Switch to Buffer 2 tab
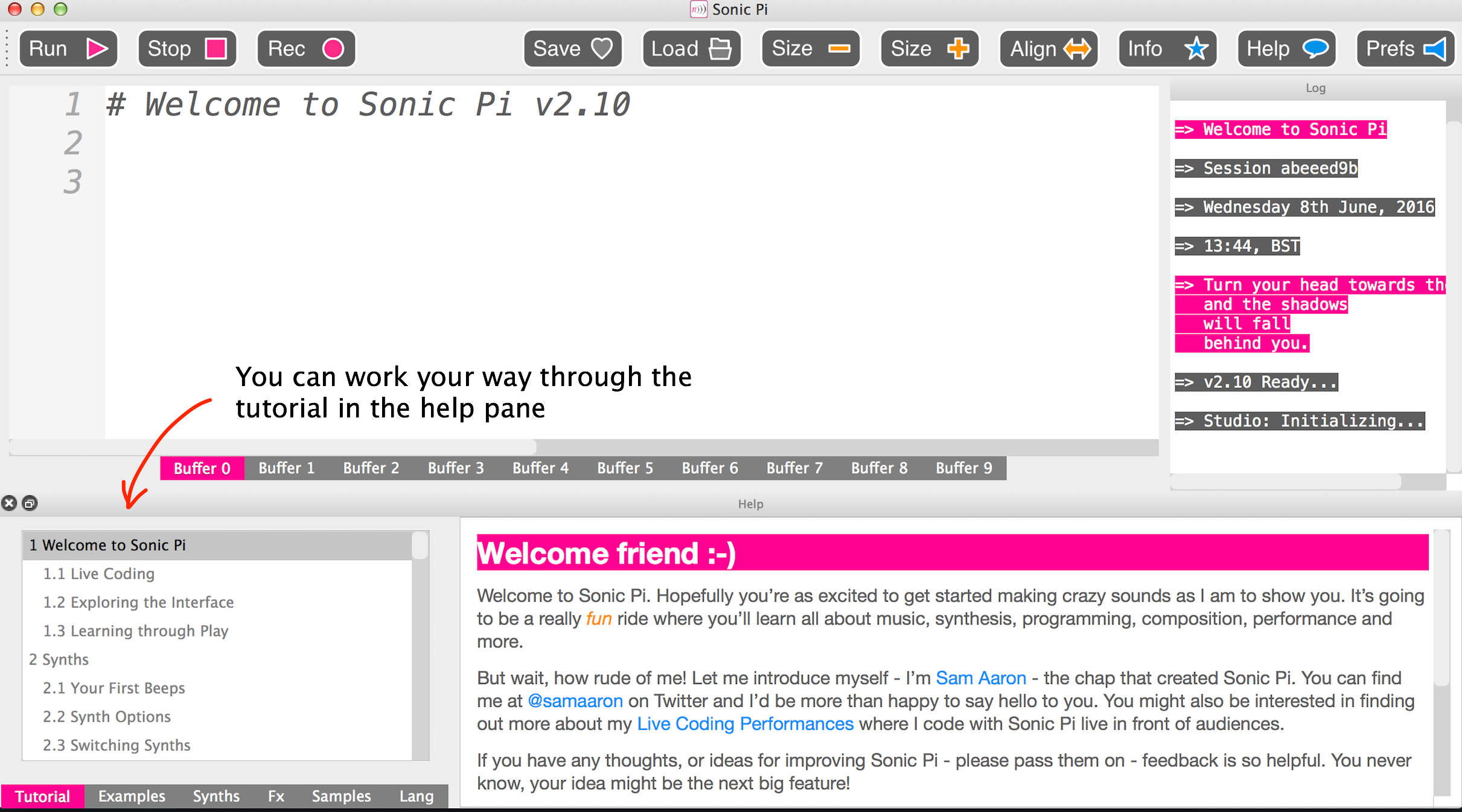 pyautogui.click(x=371, y=468)
